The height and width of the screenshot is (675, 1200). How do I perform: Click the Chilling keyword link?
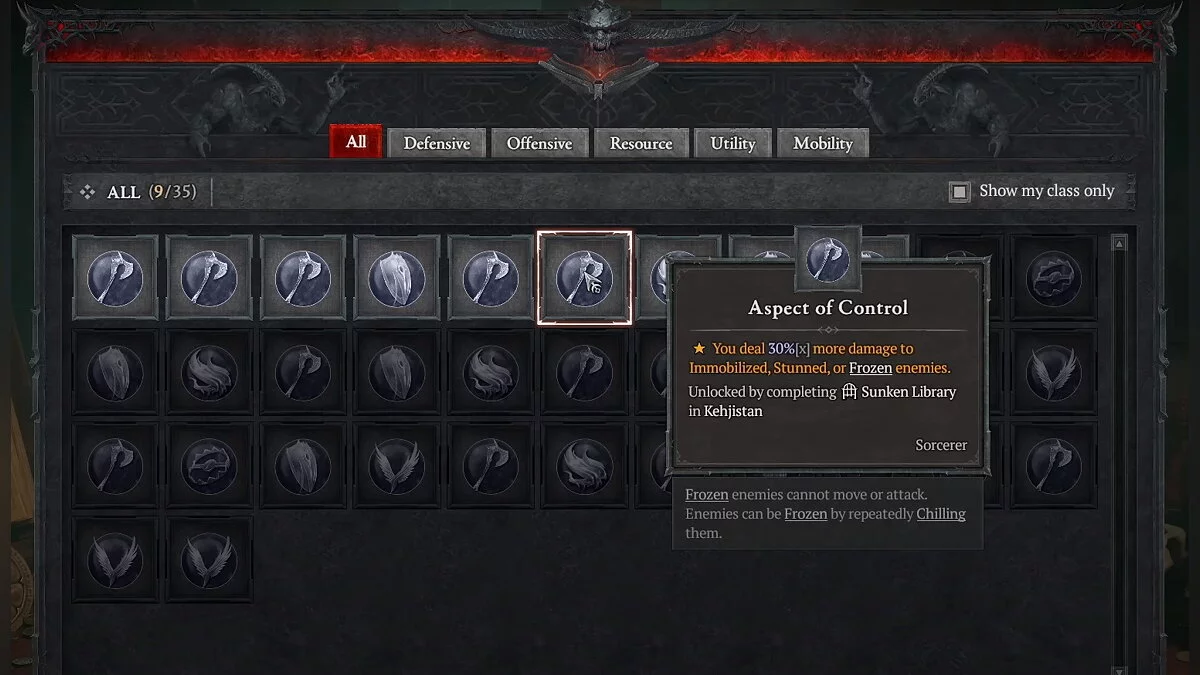(x=941, y=514)
